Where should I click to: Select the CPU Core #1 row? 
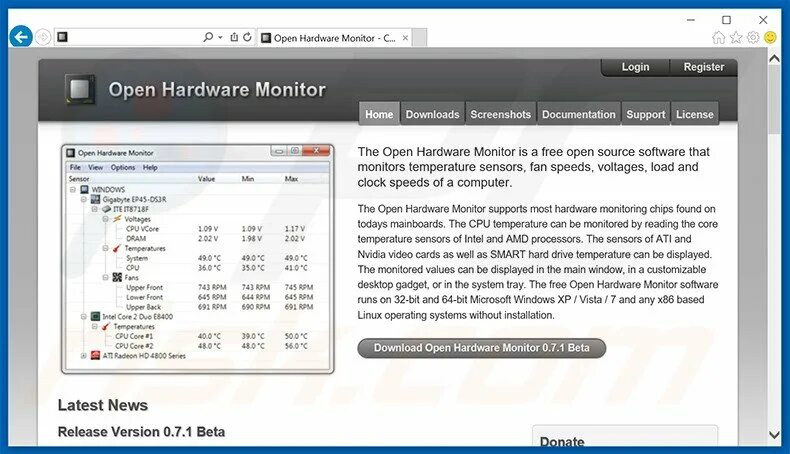coord(198,336)
